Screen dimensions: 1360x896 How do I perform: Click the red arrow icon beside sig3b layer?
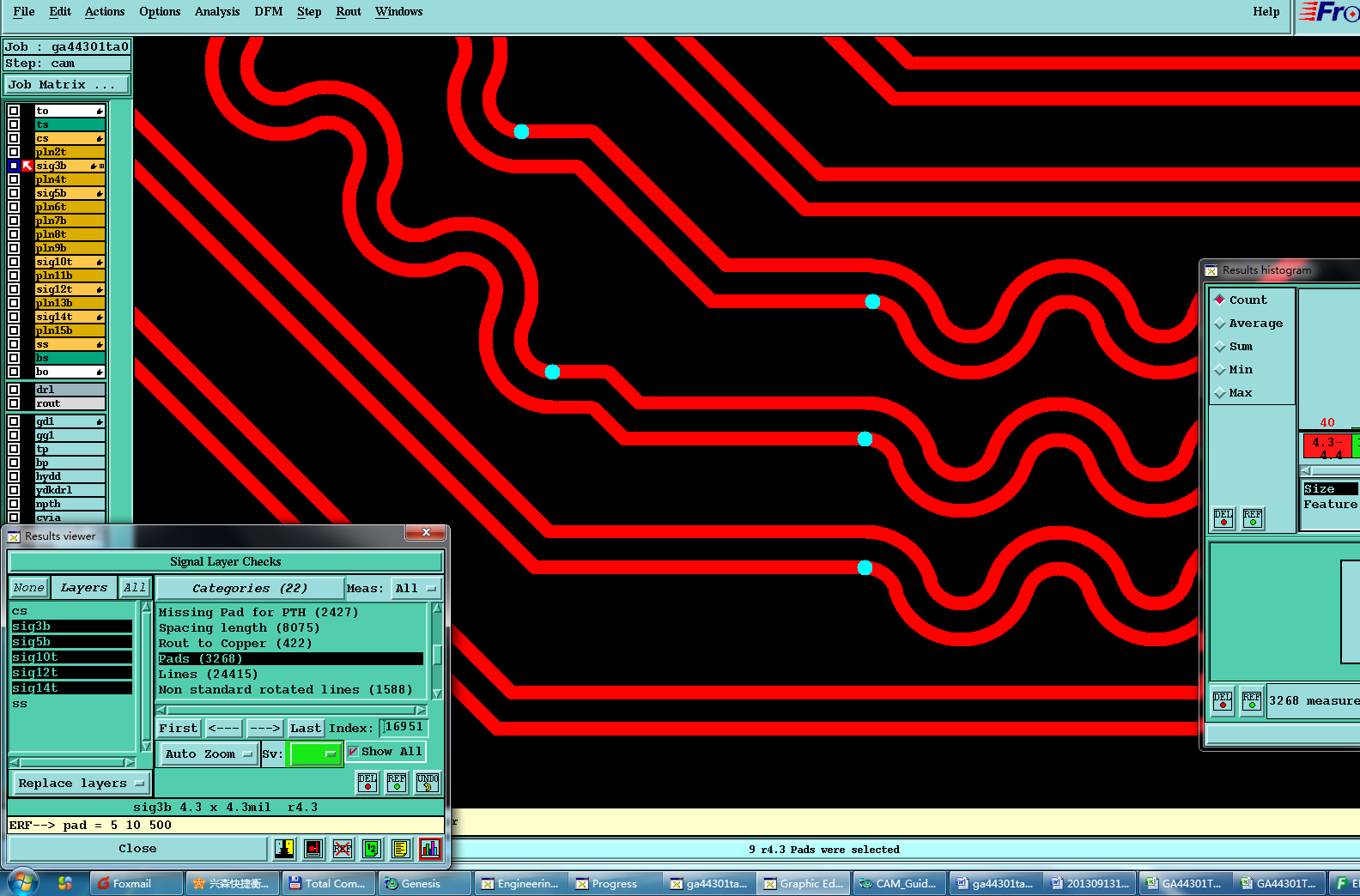[x=27, y=166]
